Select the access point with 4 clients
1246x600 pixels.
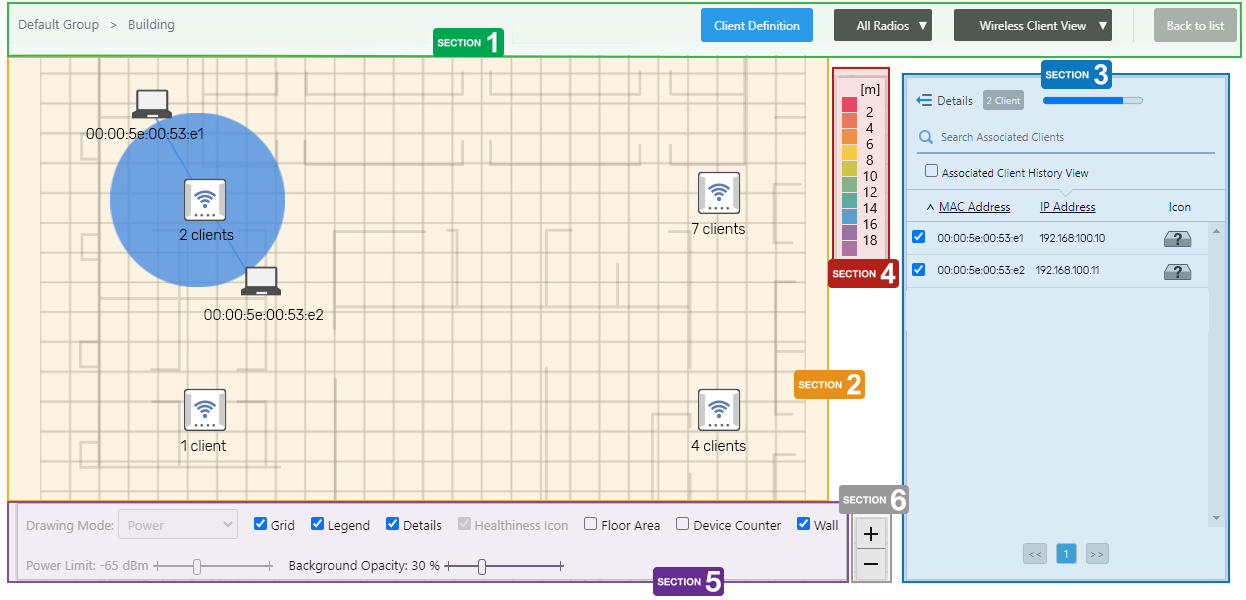(718, 410)
